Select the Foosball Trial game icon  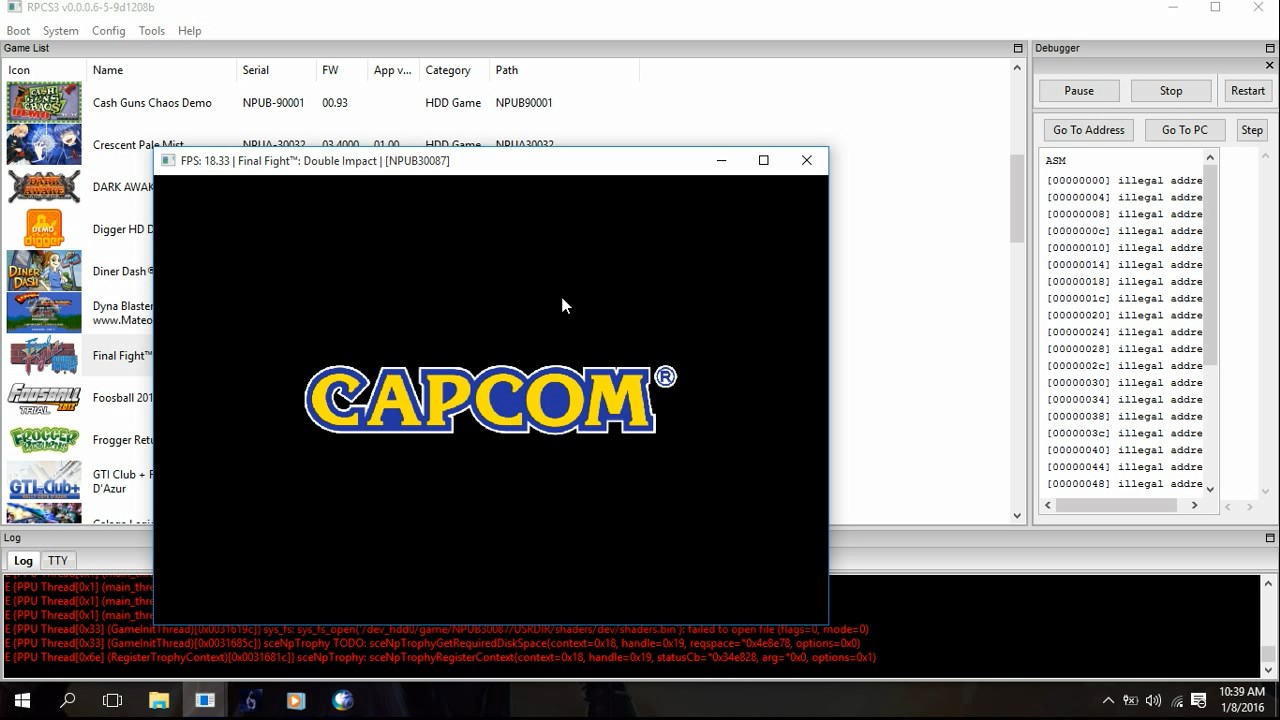(44, 397)
